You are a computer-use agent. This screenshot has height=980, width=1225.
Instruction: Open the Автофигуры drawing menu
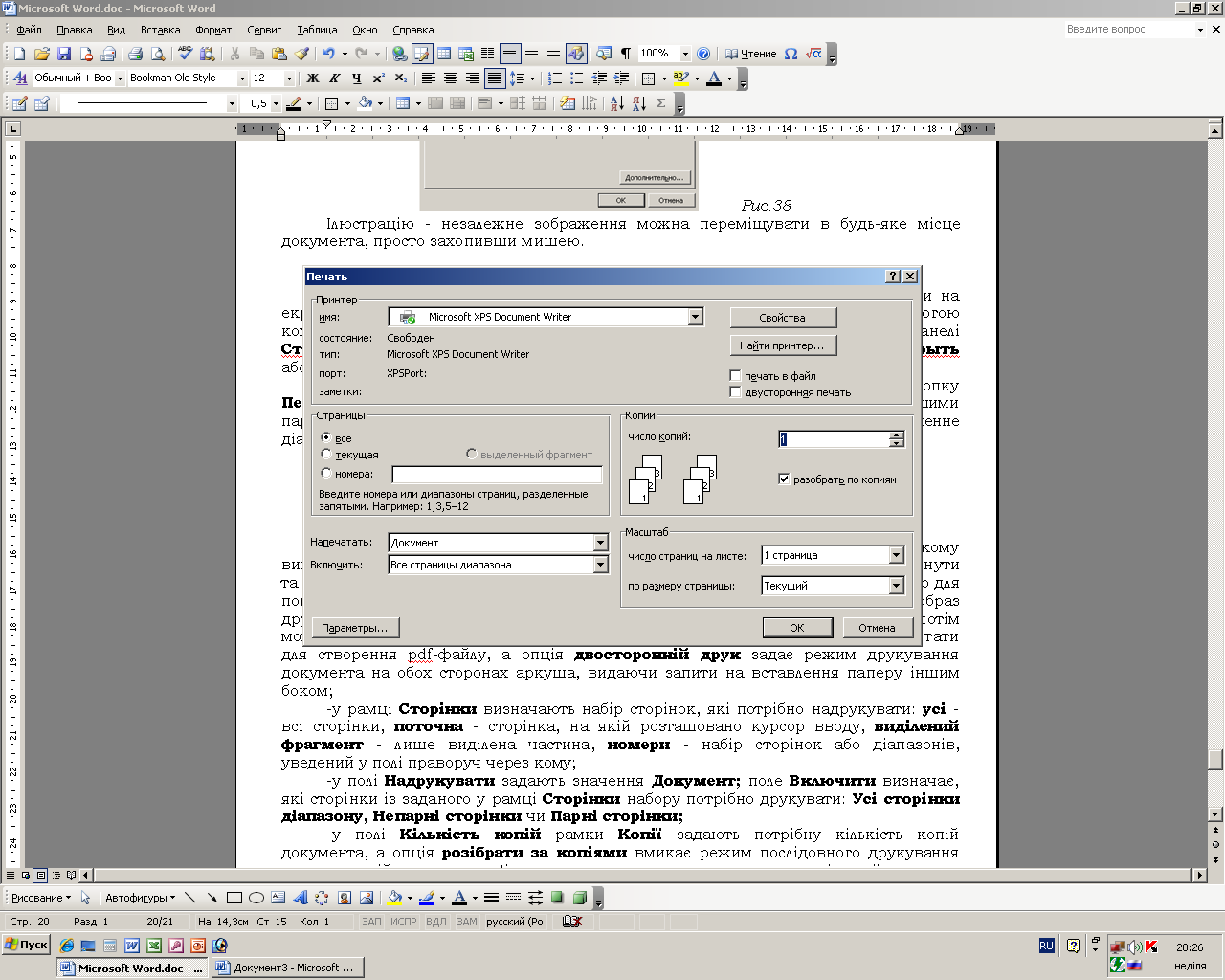click(140, 898)
